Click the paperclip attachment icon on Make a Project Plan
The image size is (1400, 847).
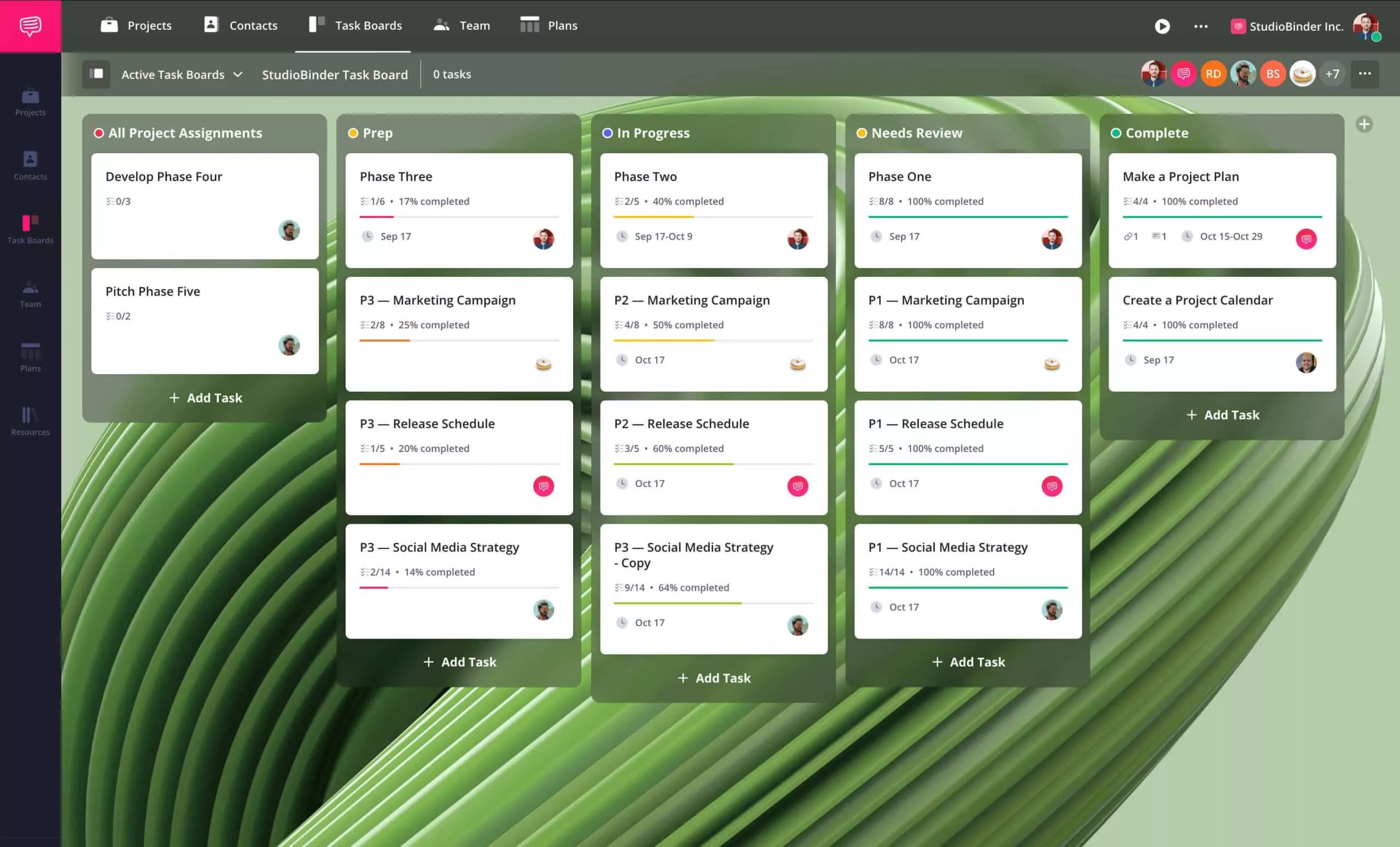click(1129, 236)
